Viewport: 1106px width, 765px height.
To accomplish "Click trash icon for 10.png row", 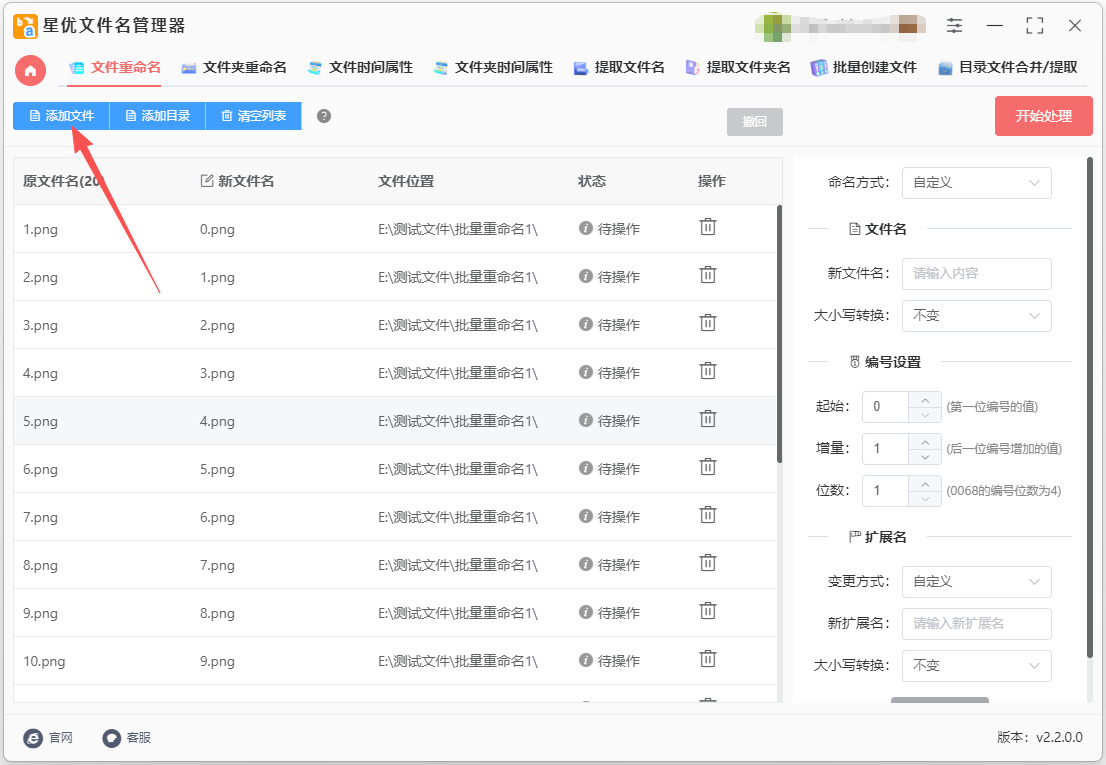I will pos(707,659).
